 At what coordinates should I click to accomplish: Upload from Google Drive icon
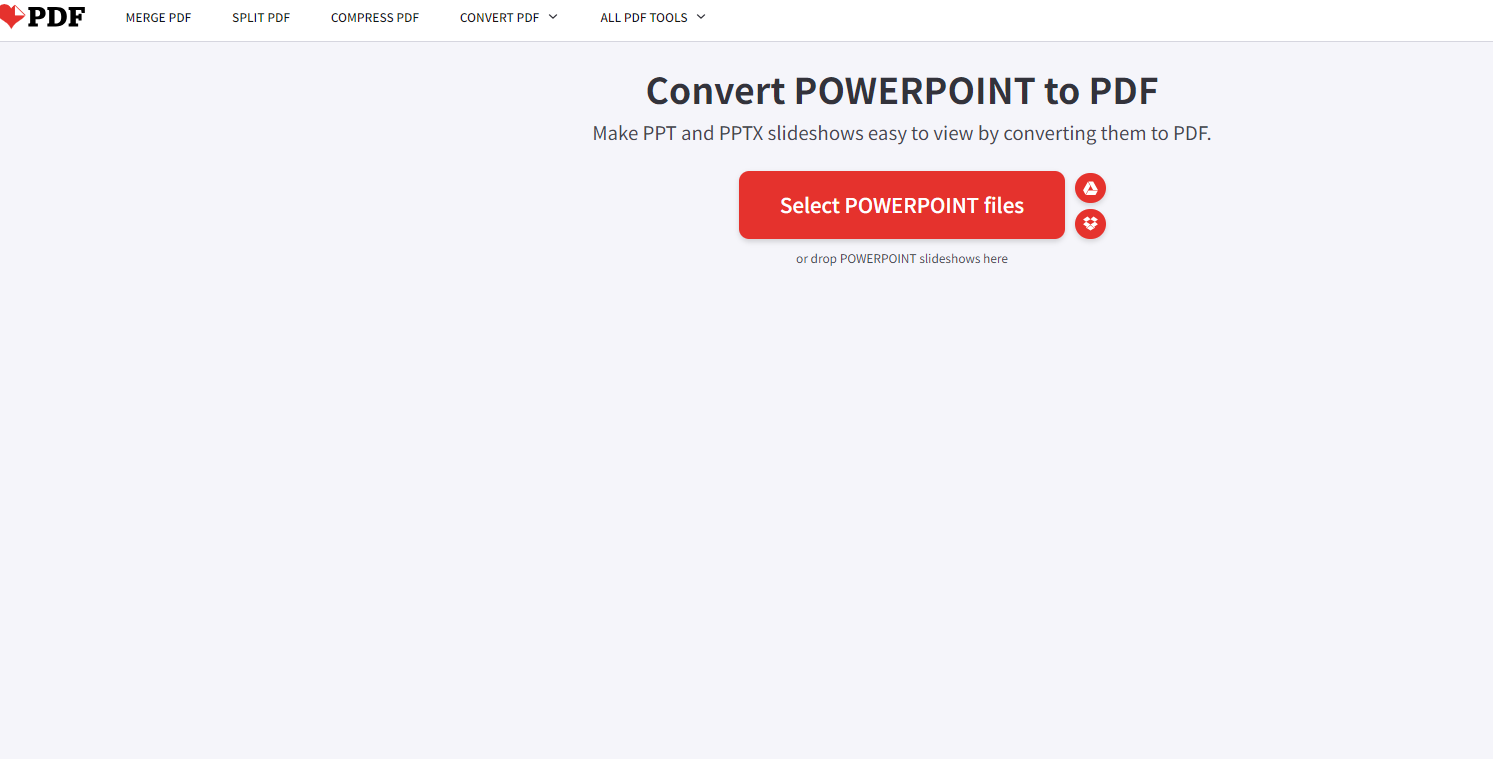(1090, 188)
